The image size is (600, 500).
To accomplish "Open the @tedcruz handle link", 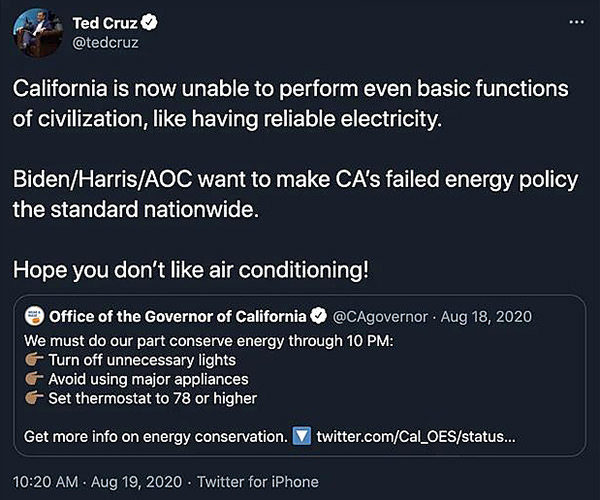I will [x=105, y=42].
